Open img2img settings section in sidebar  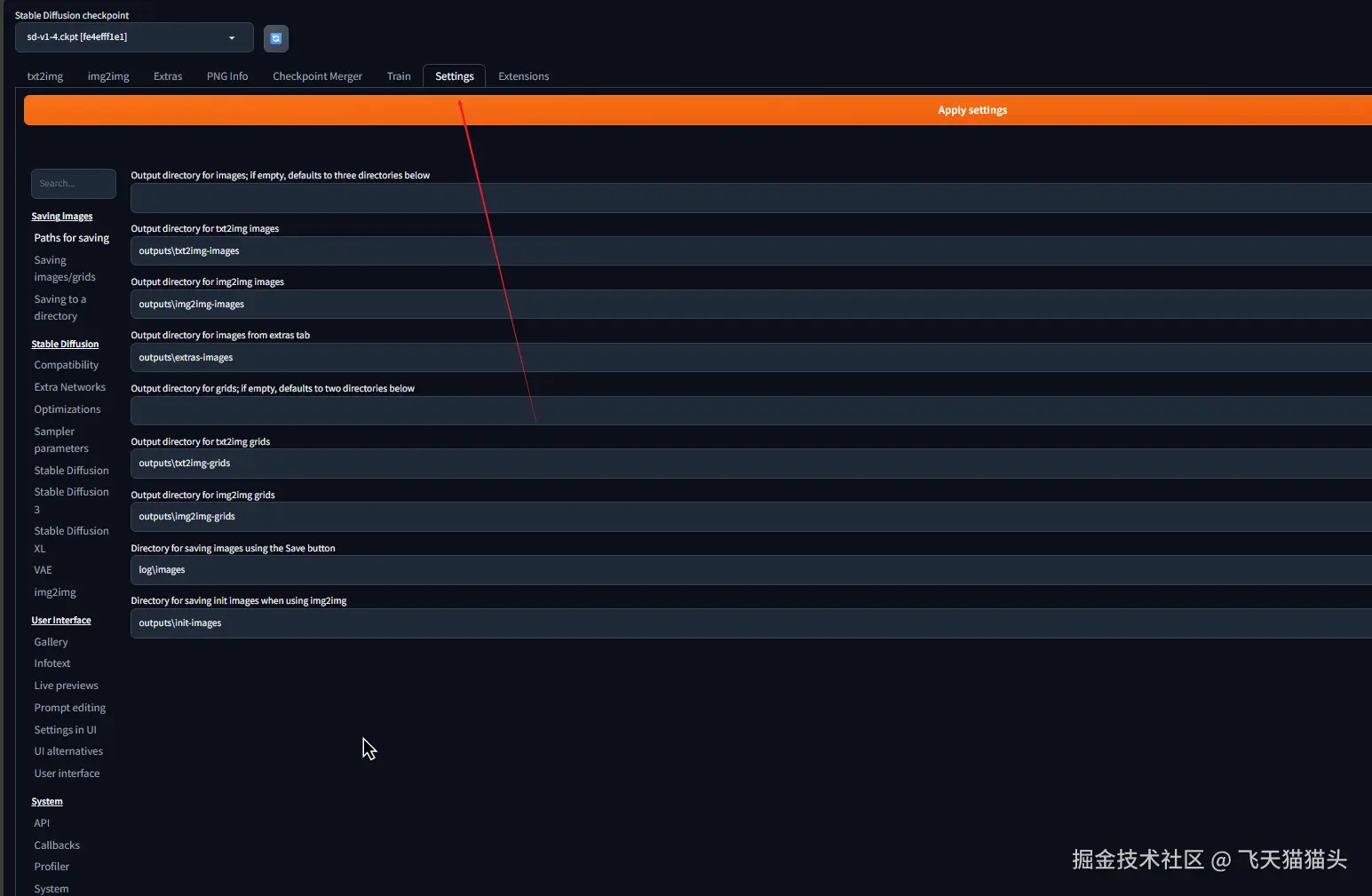pyautogui.click(x=55, y=592)
